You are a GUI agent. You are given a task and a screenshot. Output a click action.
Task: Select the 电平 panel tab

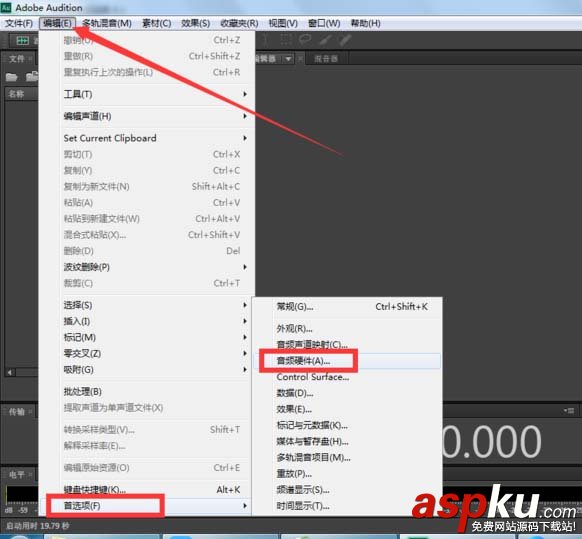(x=16, y=474)
